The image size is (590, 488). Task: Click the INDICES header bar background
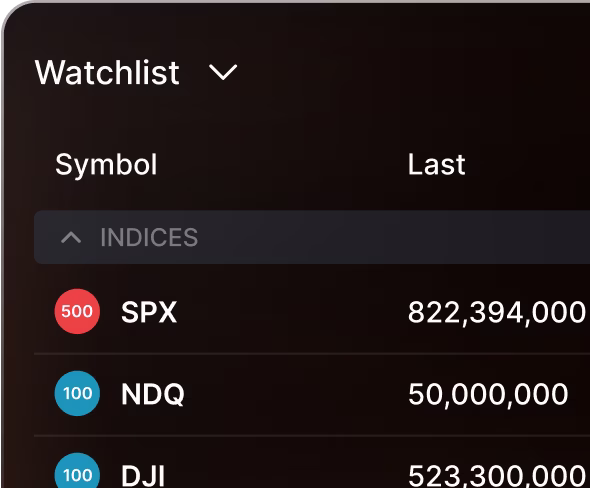click(x=376, y=237)
